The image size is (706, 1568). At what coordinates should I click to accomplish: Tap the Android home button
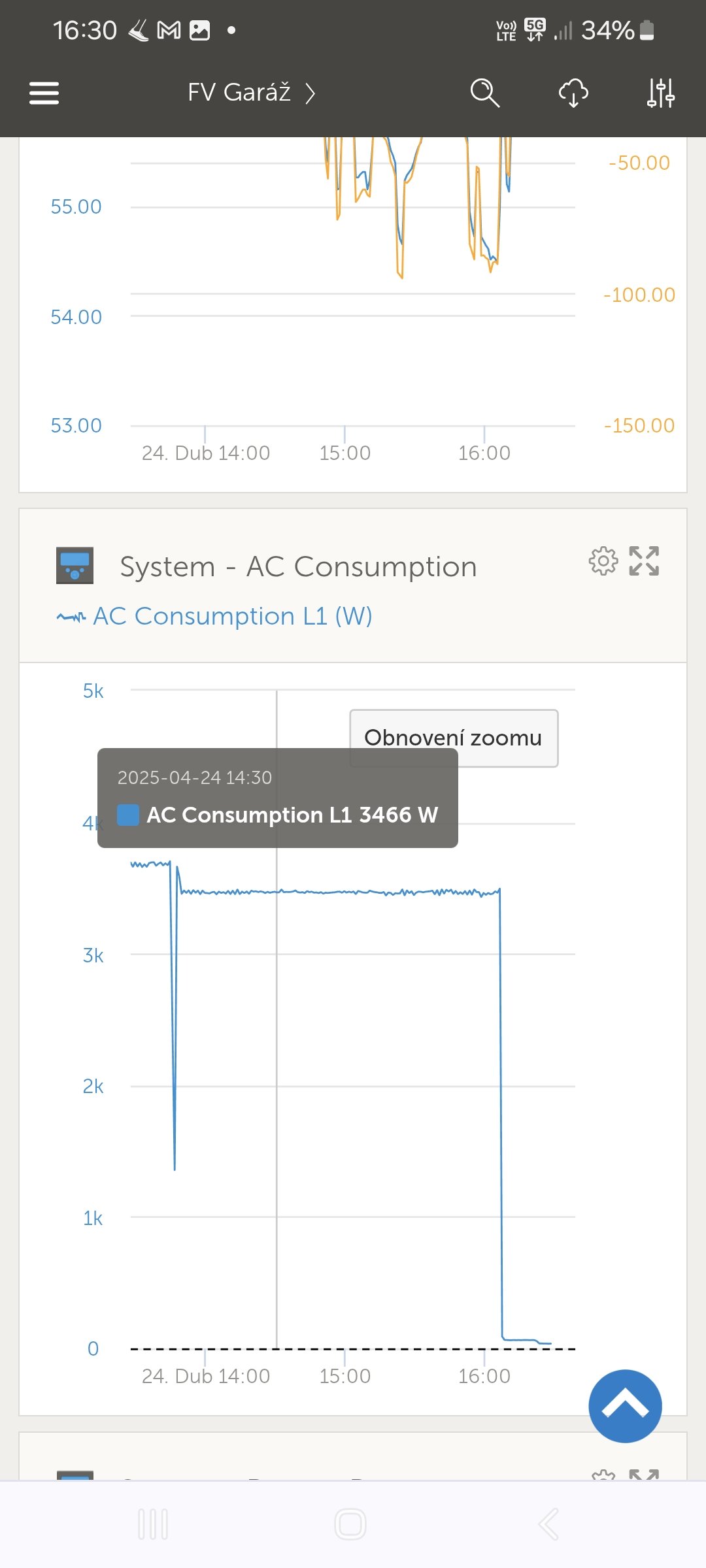click(350, 1524)
